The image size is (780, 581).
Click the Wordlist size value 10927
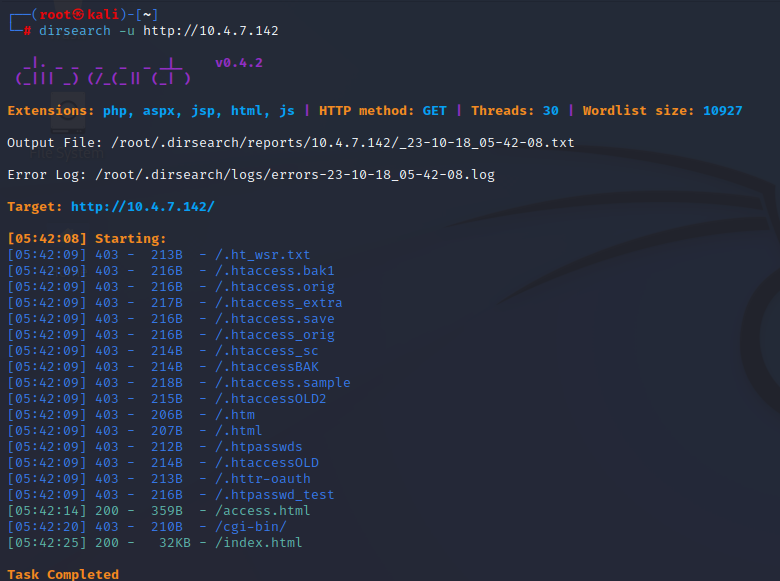tap(722, 110)
